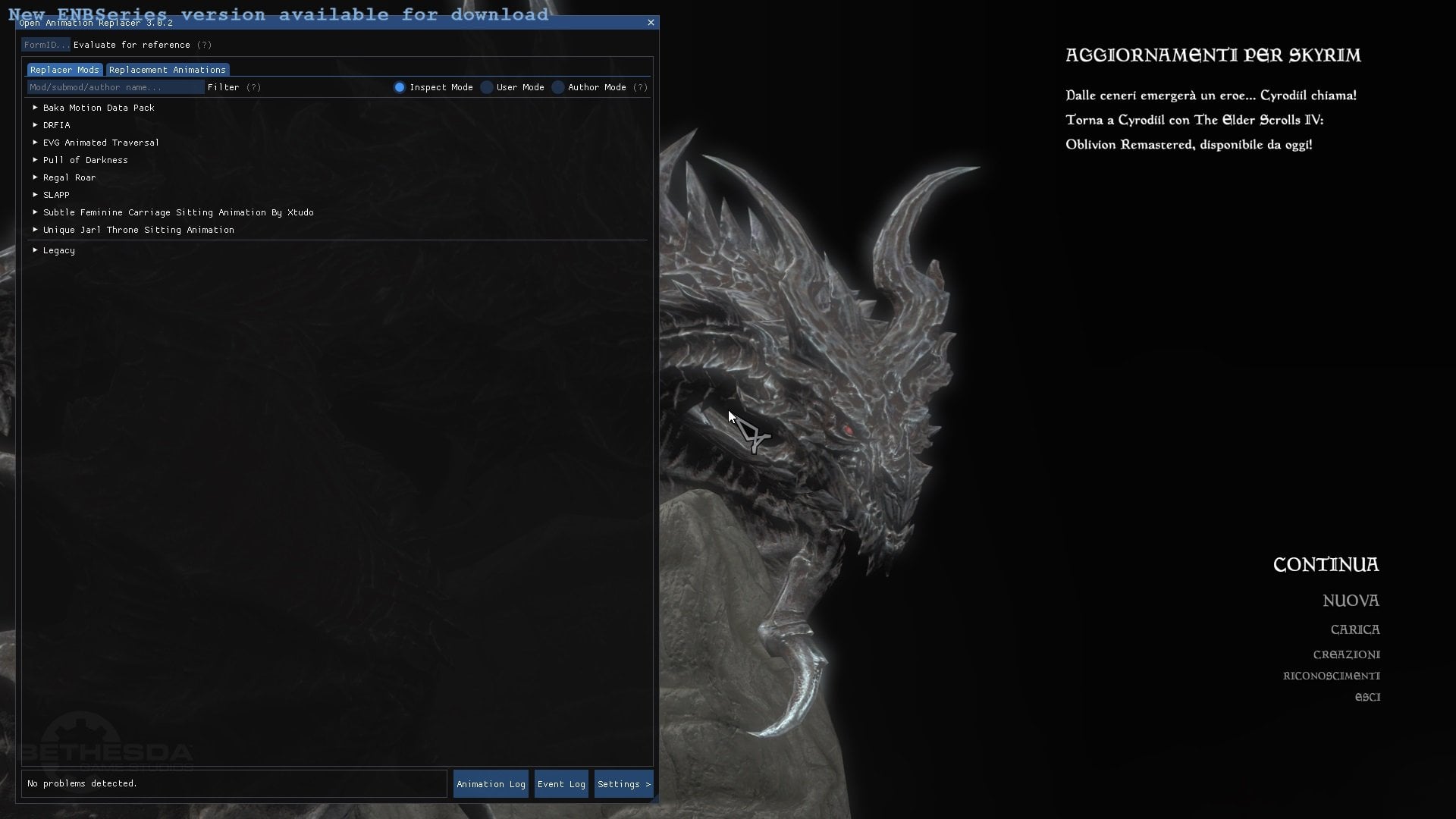
Task: Expand the SLAPP mod entry
Action: [35, 195]
